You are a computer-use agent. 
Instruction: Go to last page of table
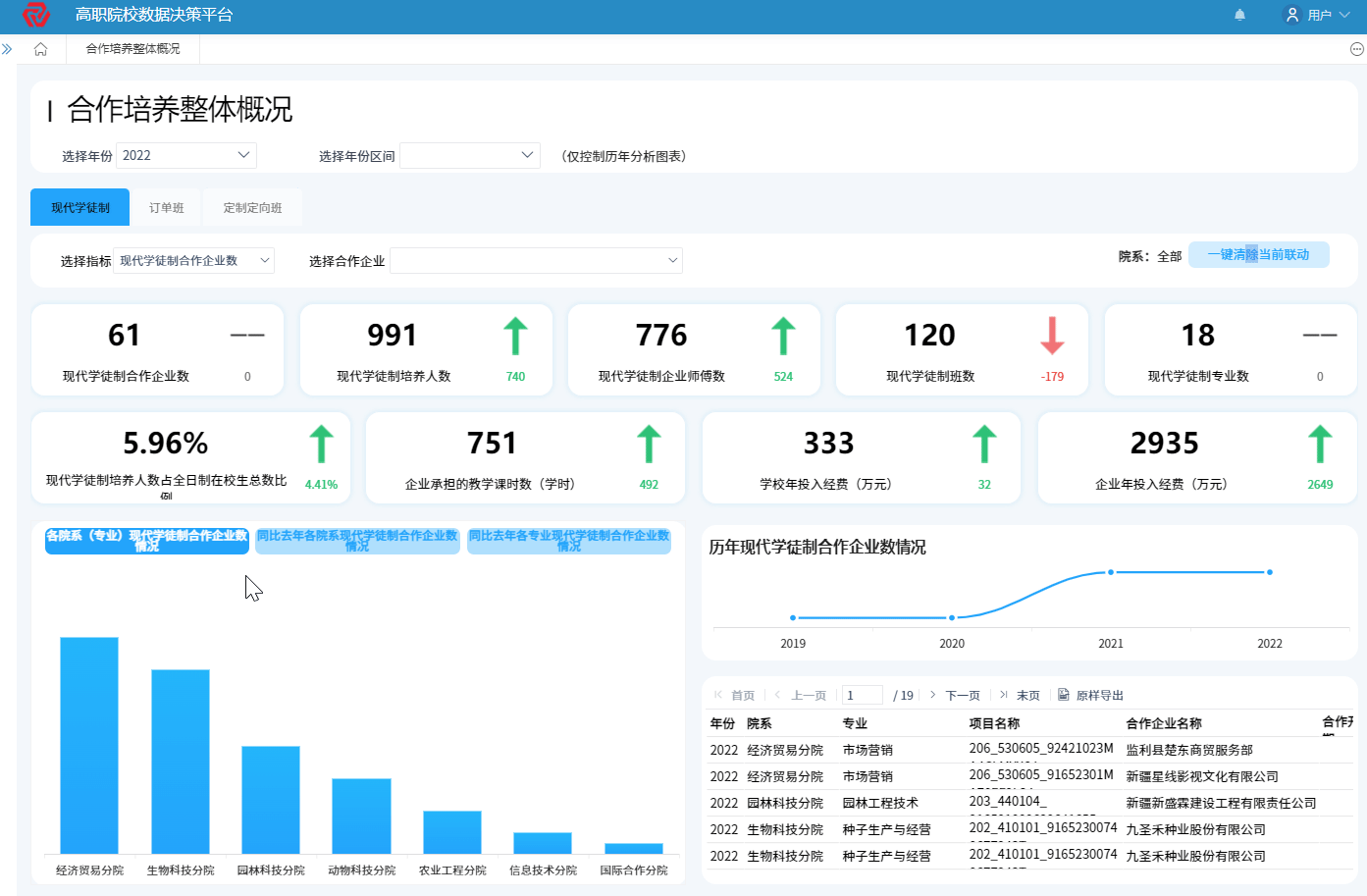pos(1021,695)
